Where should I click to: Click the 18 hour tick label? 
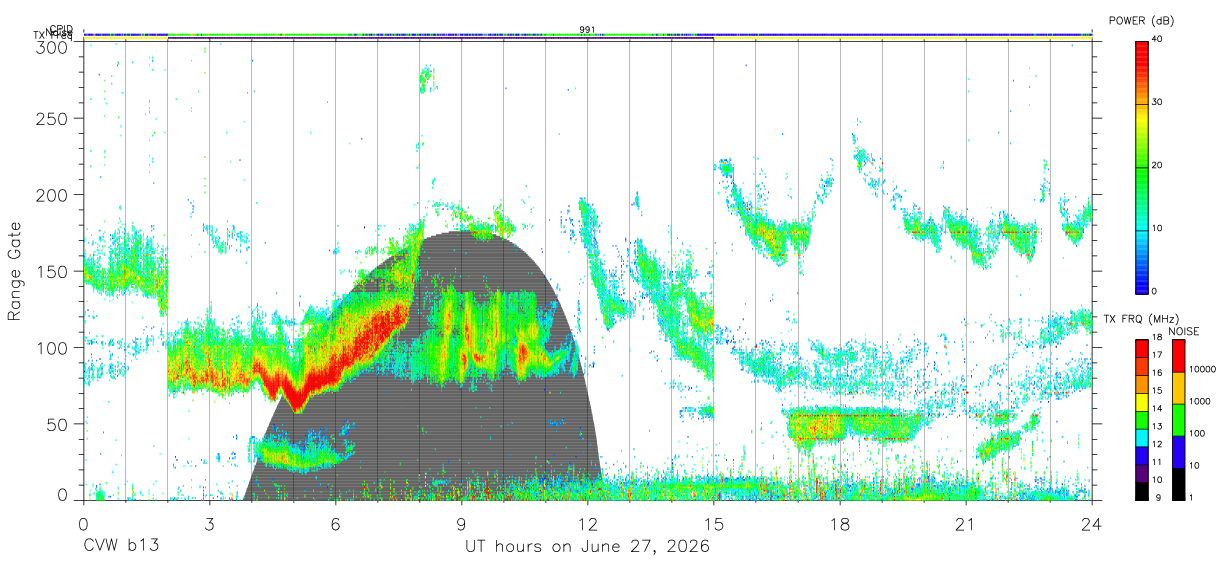pos(839,524)
